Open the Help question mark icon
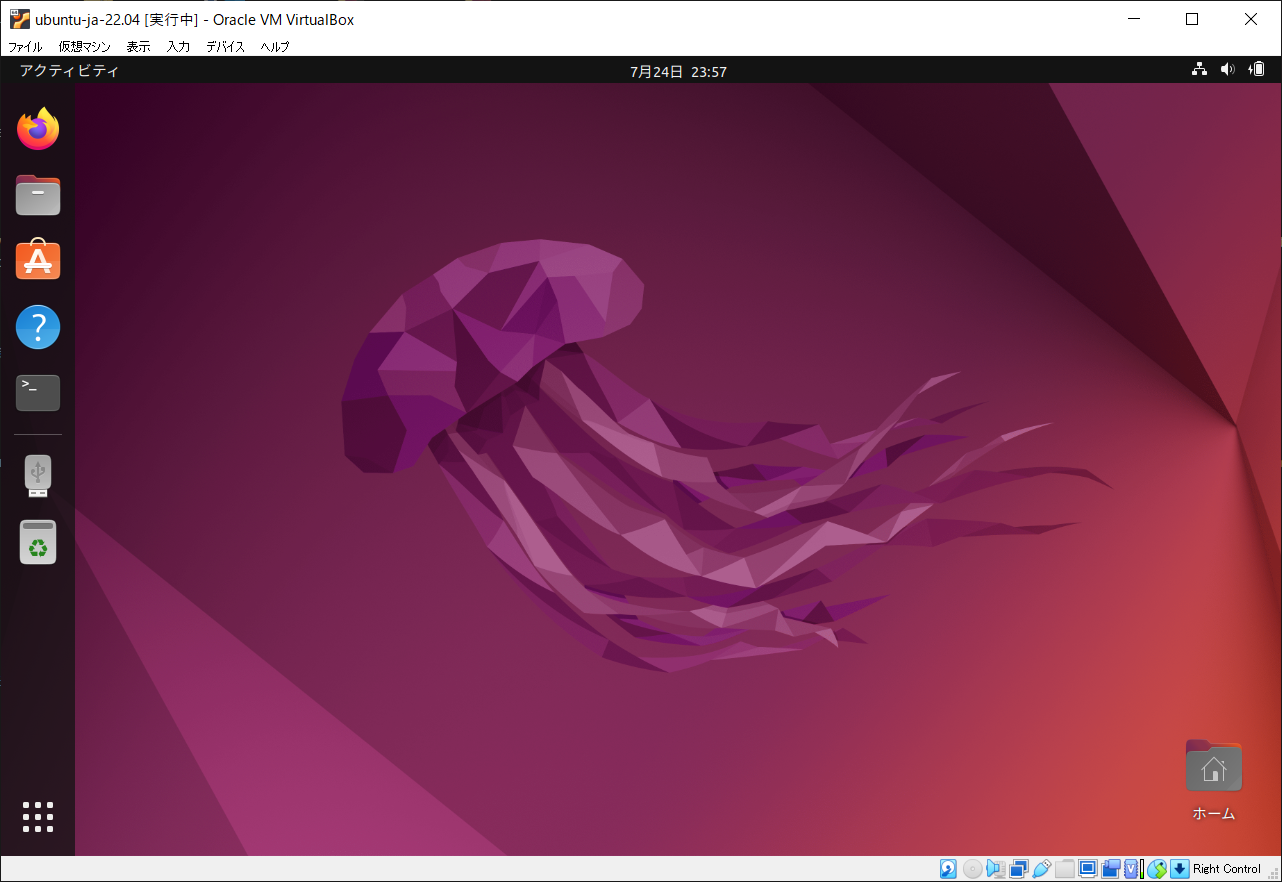This screenshot has width=1282, height=882. tap(38, 327)
